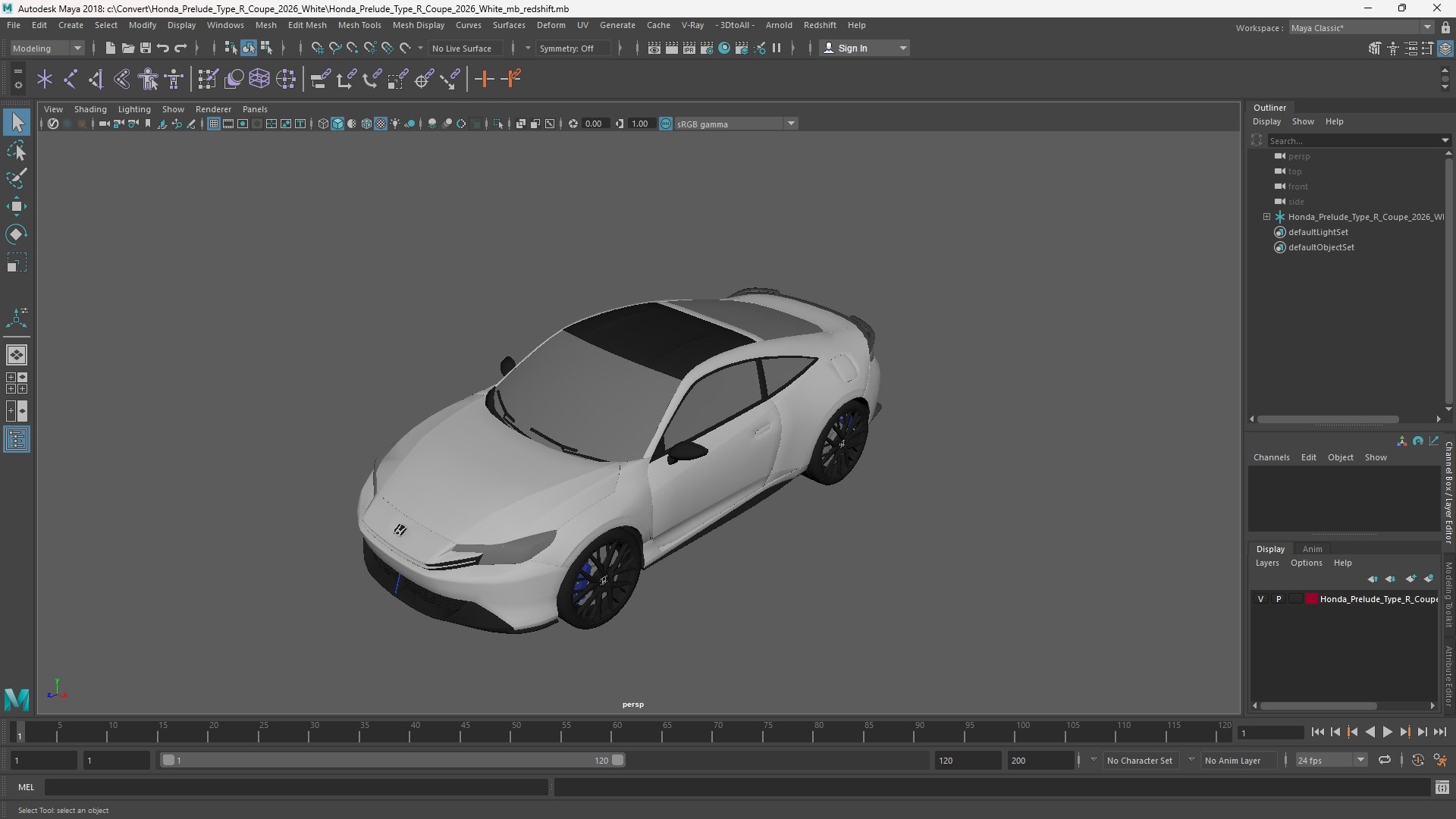Click the orange plus shelf icon
This screenshot has width=1456, height=819.
(x=484, y=79)
